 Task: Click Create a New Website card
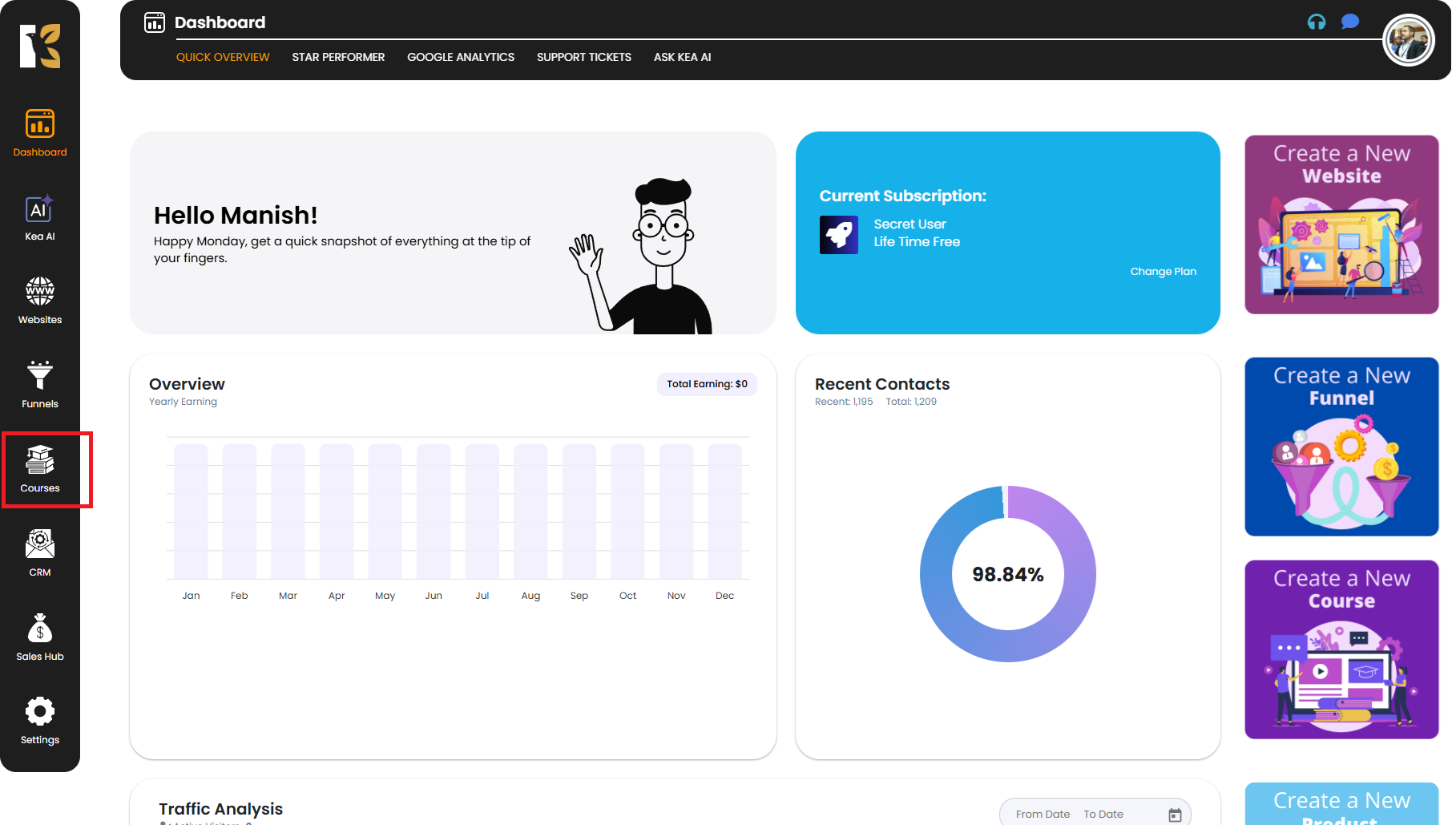tap(1341, 224)
